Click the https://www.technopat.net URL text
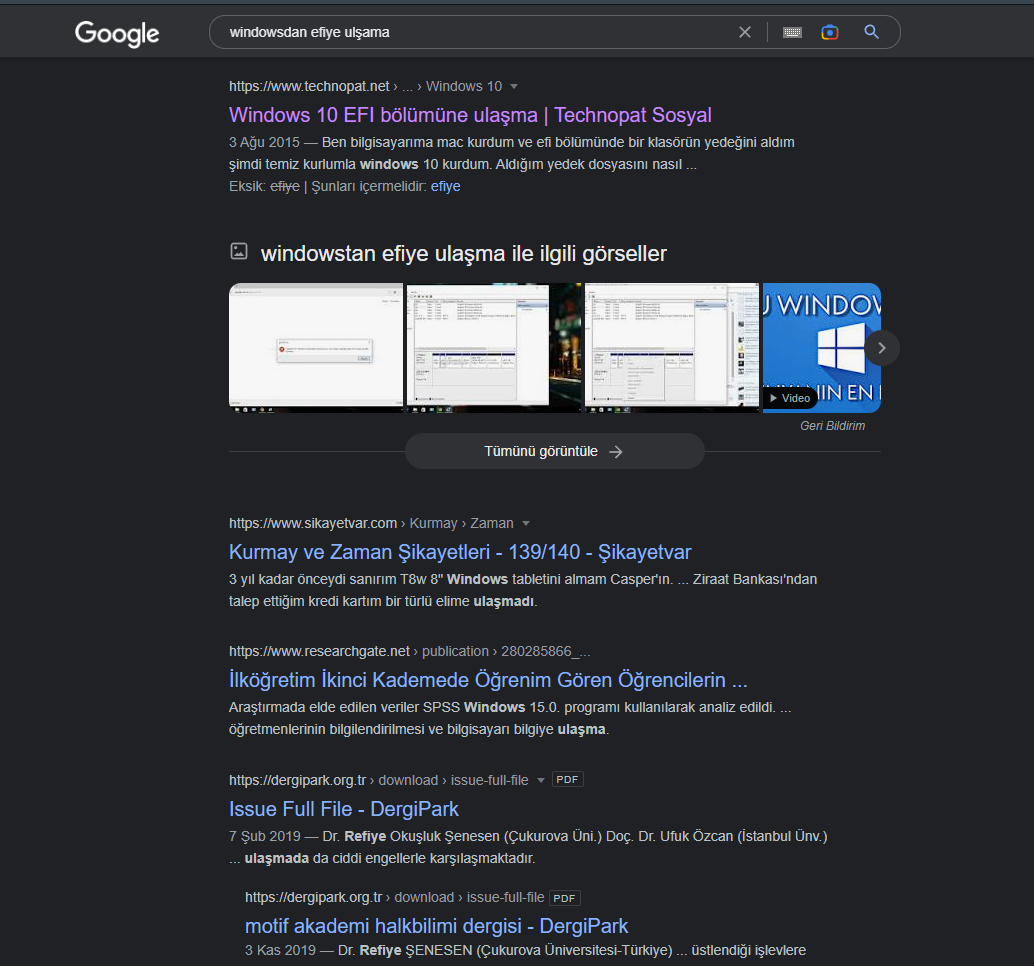This screenshot has height=966, width=1034. 309,86
